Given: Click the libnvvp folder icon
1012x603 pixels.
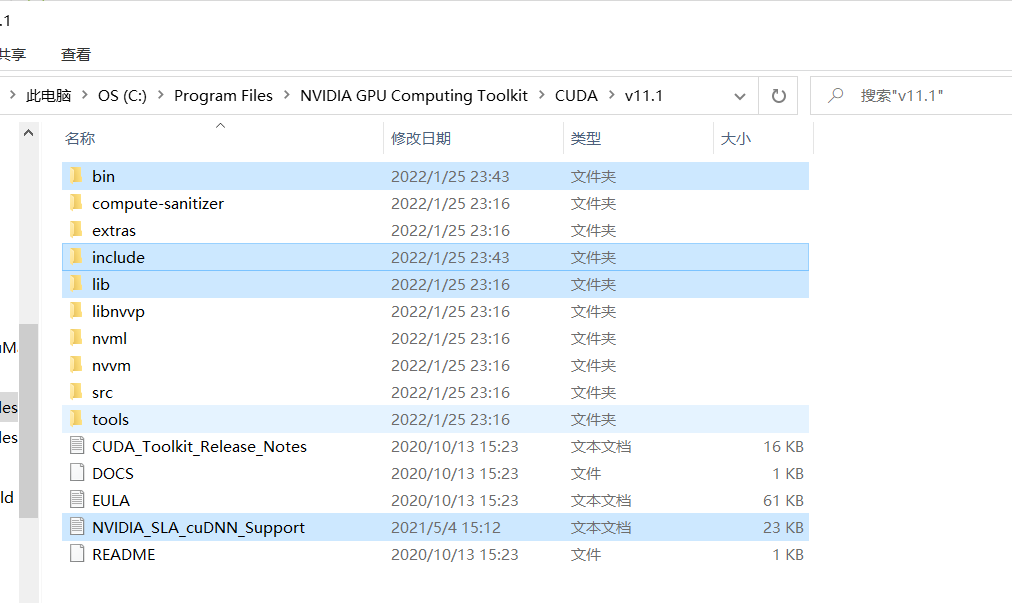Looking at the screenshot, I should coord(77,311).
